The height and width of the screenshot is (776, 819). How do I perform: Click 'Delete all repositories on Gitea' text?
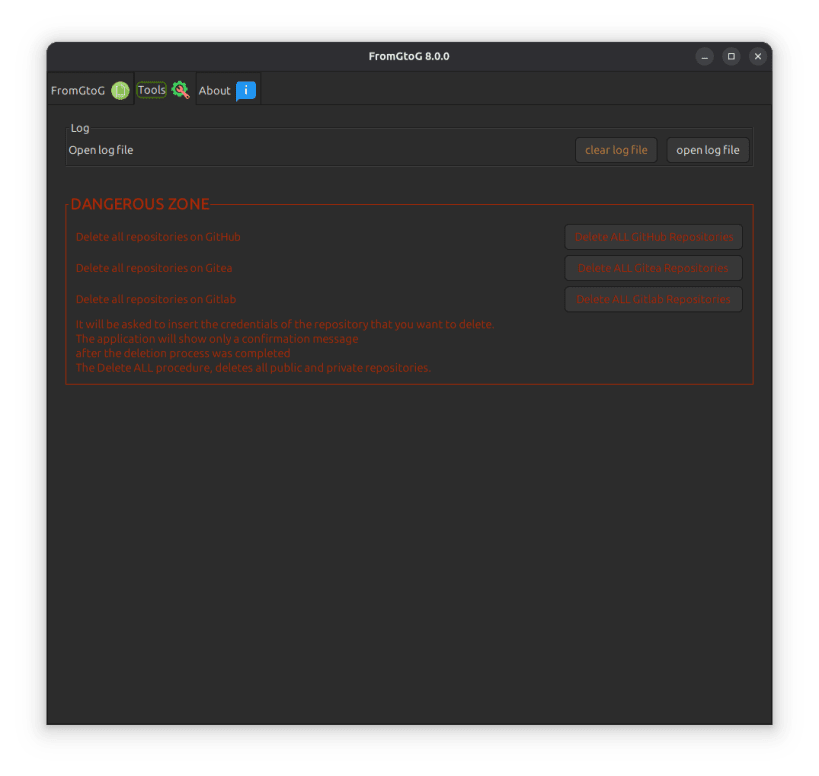[x=154, y=268]
